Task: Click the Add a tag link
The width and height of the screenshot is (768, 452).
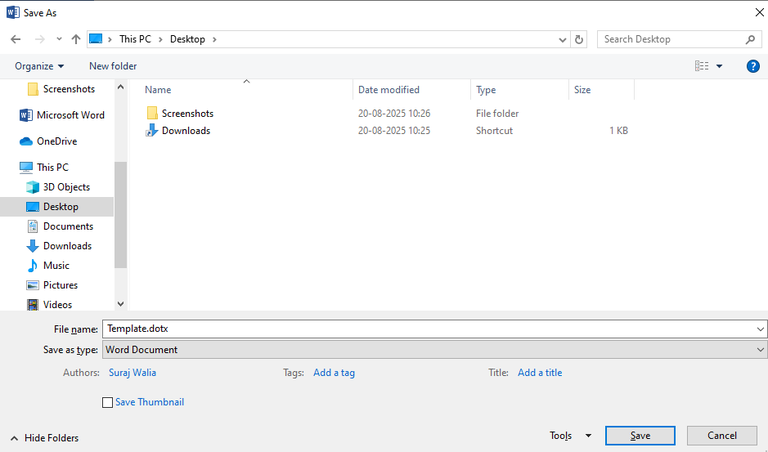Action: 334,373
